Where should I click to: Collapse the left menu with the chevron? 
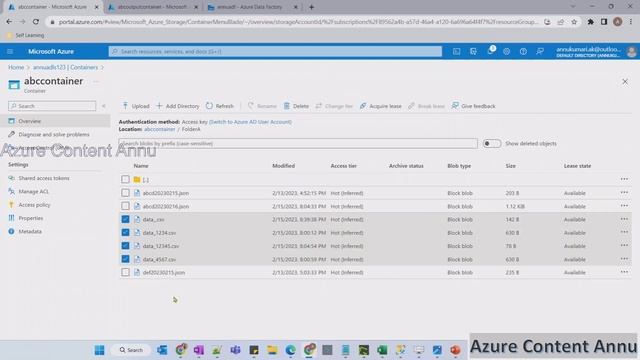(x=104, y=106)
